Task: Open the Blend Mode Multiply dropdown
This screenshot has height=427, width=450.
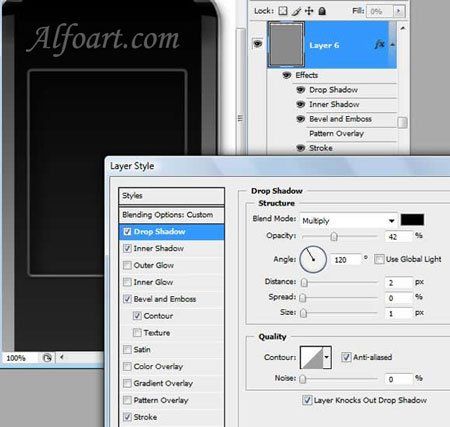Action: click(x=349, y=221)
